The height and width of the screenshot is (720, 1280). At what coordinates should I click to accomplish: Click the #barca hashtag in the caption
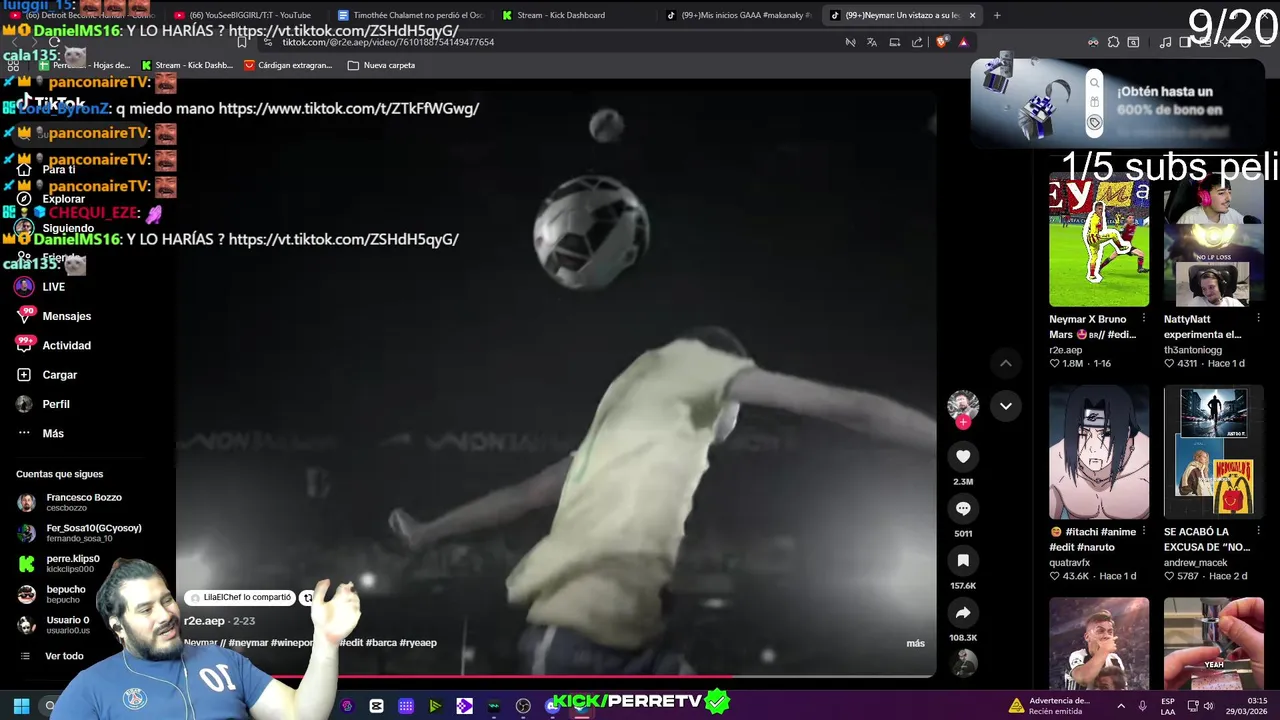pos(382,643)
